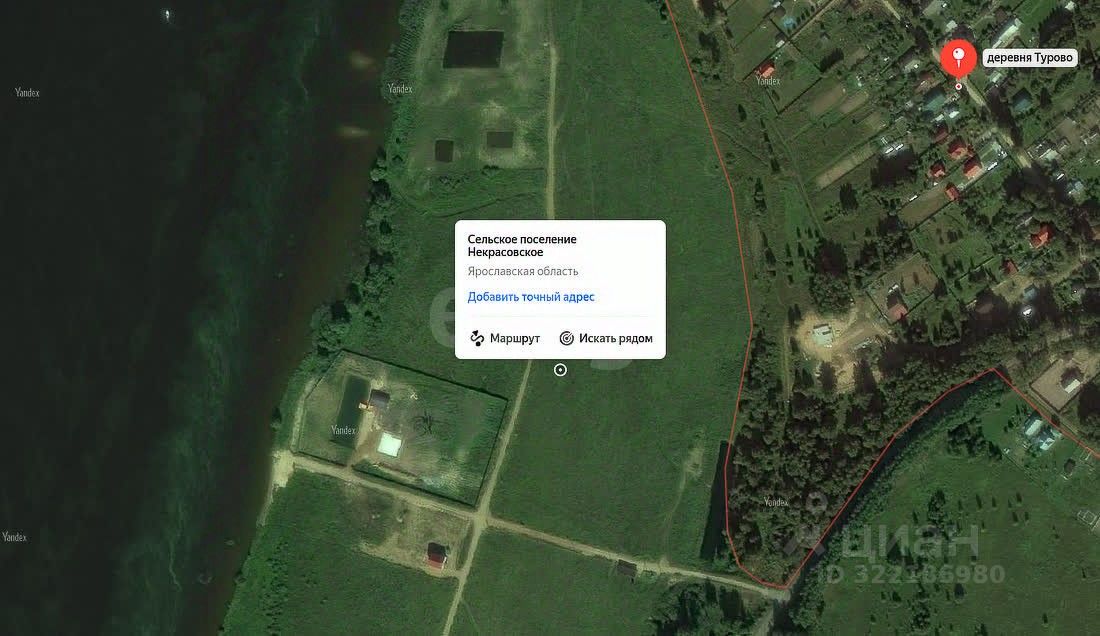
Task: Click the Yandex watermark over the river top-left
Action: (x=27, y=93)
